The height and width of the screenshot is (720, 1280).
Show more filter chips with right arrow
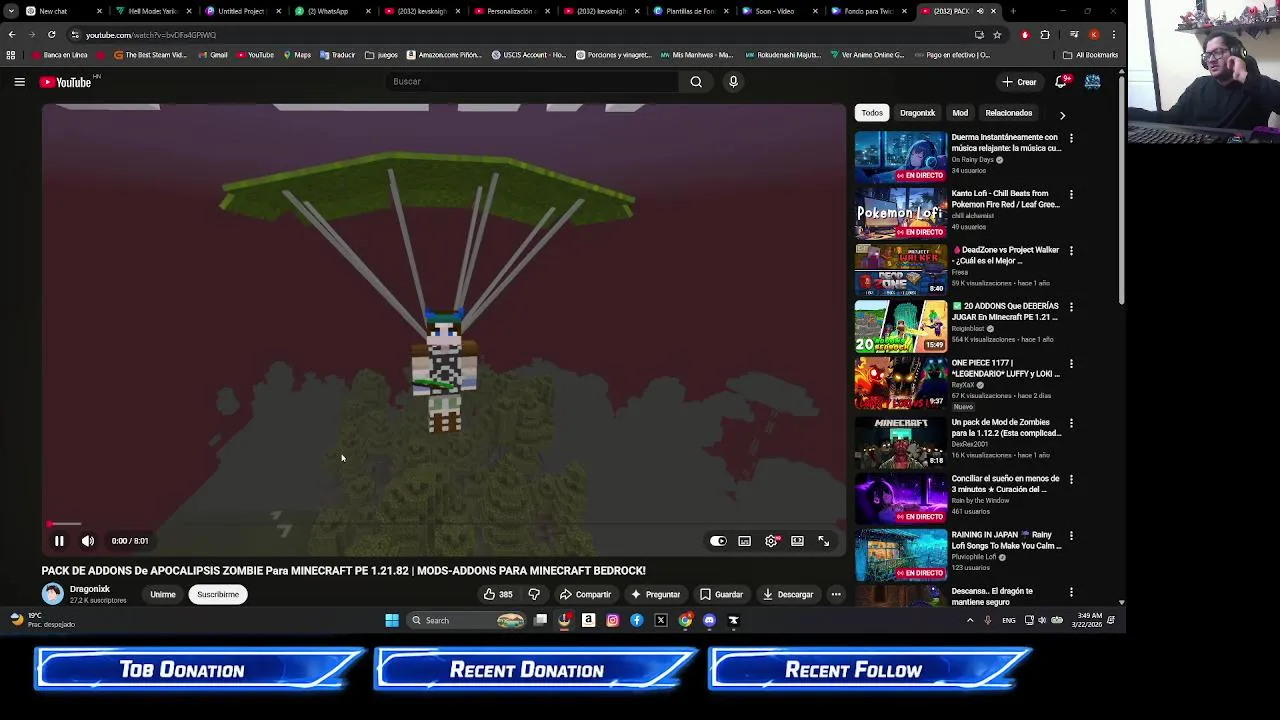pos(1062,114)
